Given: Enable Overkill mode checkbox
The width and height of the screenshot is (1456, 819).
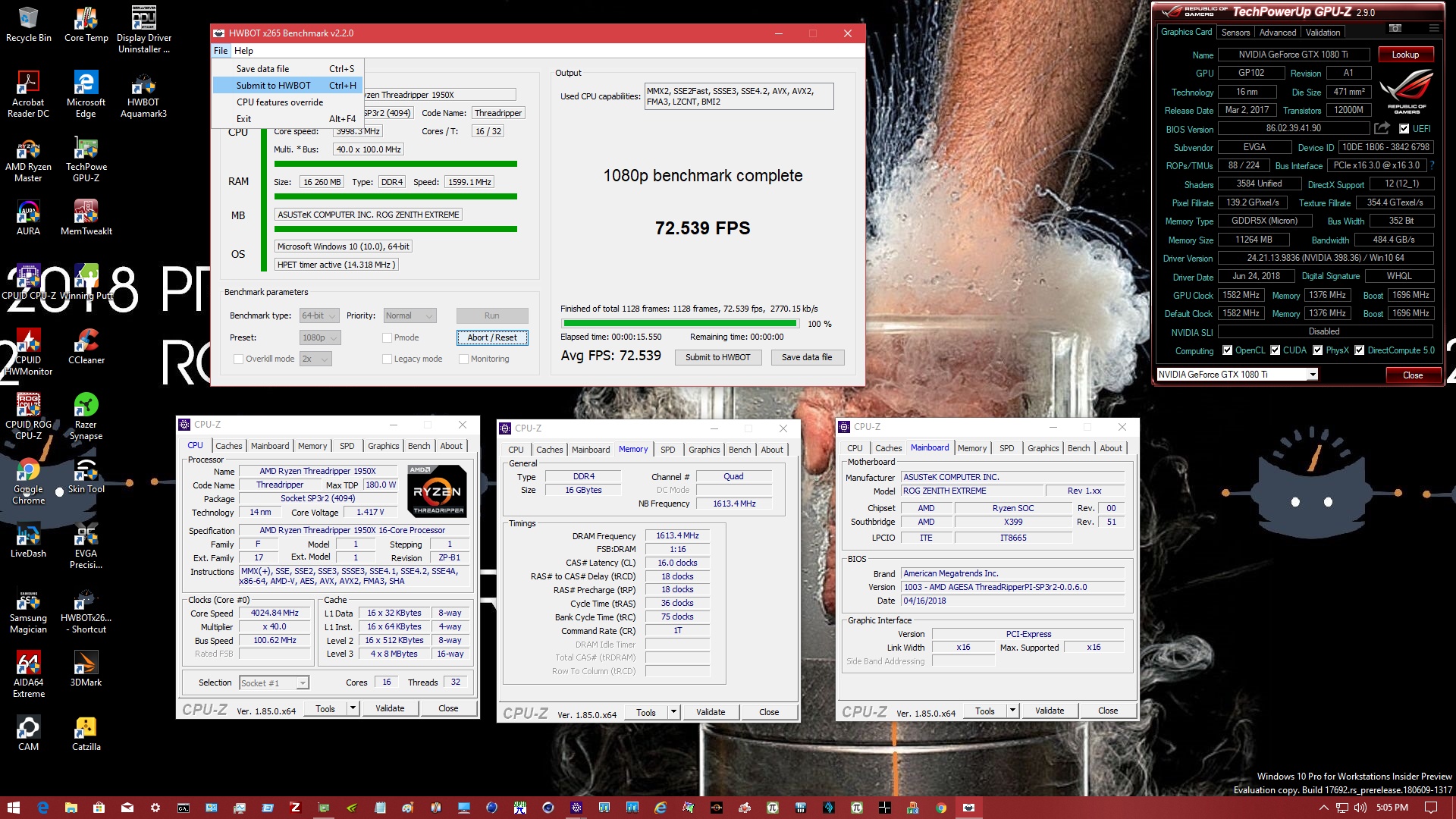Looking at the screenshot, I should [x=238, y=359].
